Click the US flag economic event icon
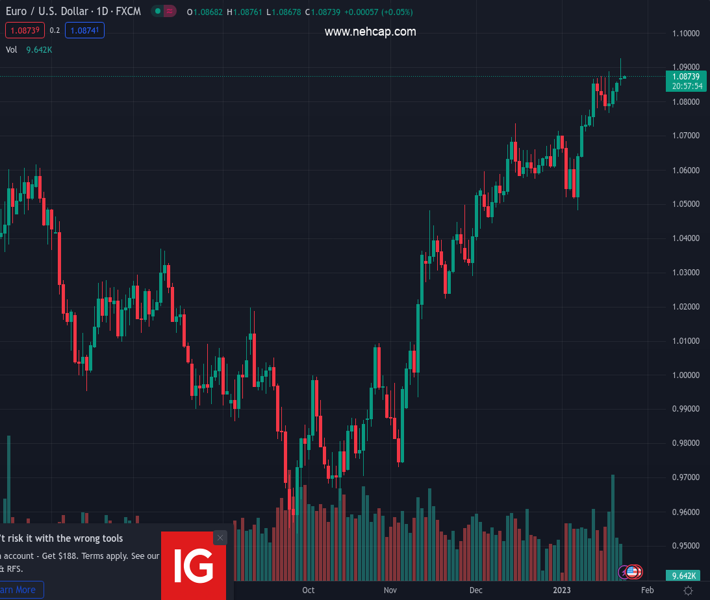Image resolution: width=710 pixels, height=600 pixels. (633, 572)
